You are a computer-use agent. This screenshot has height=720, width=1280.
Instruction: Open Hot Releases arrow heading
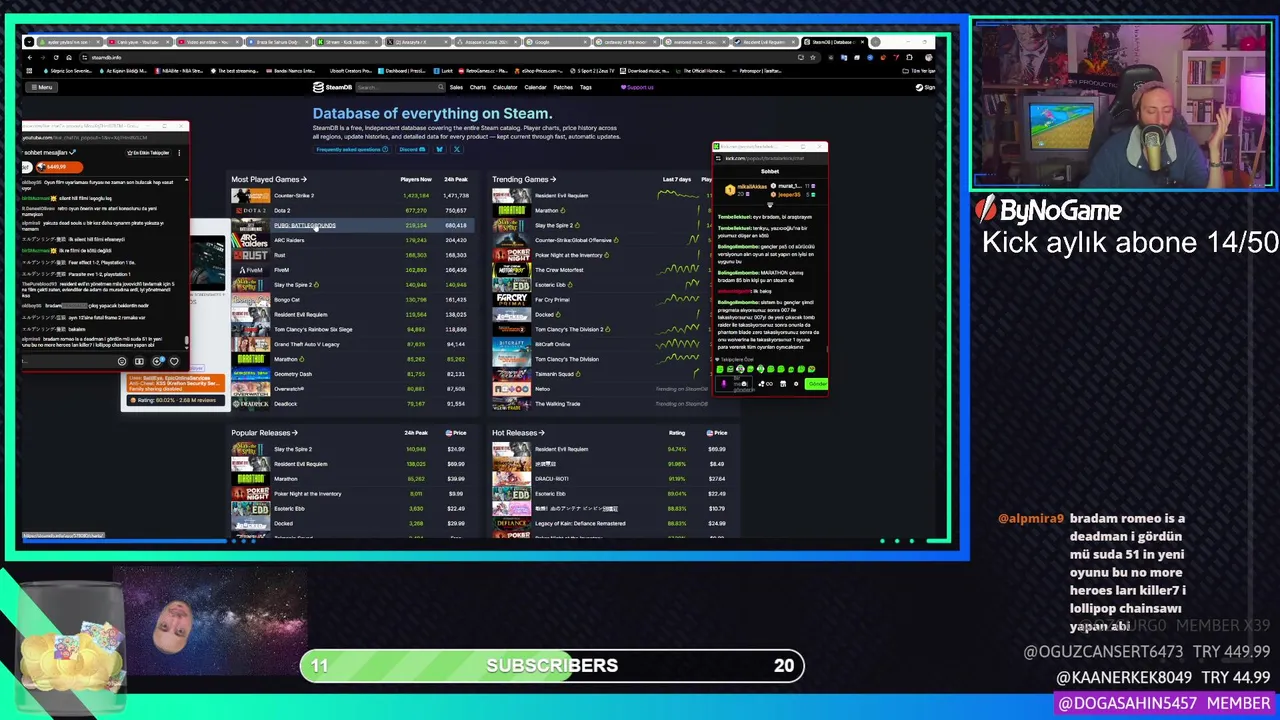click(518, 433)
